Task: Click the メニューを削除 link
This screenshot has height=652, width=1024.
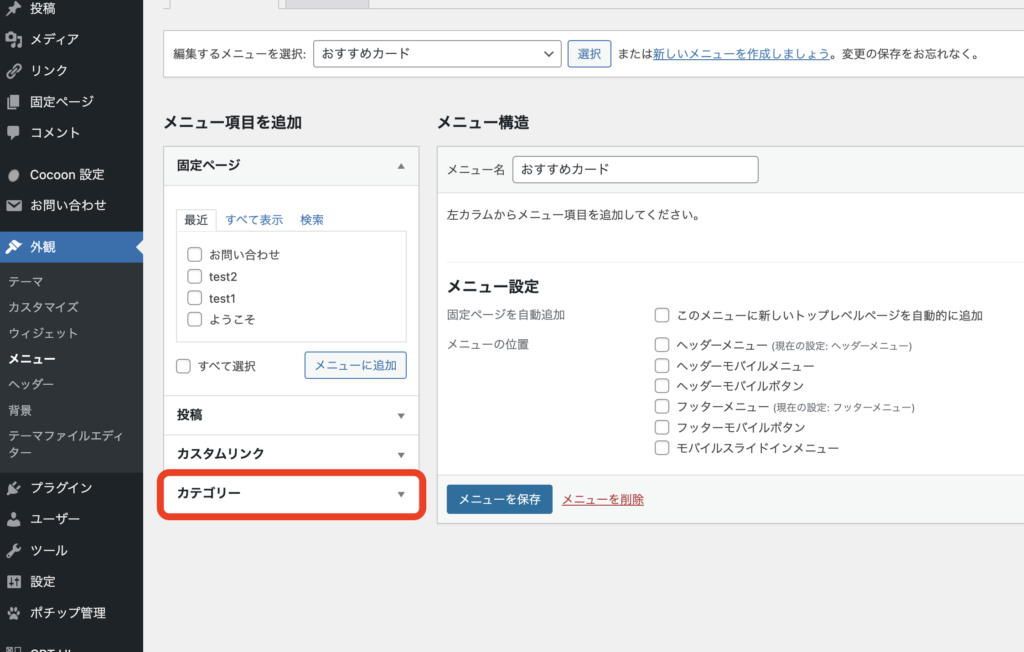Action: [x=603, y=500]
